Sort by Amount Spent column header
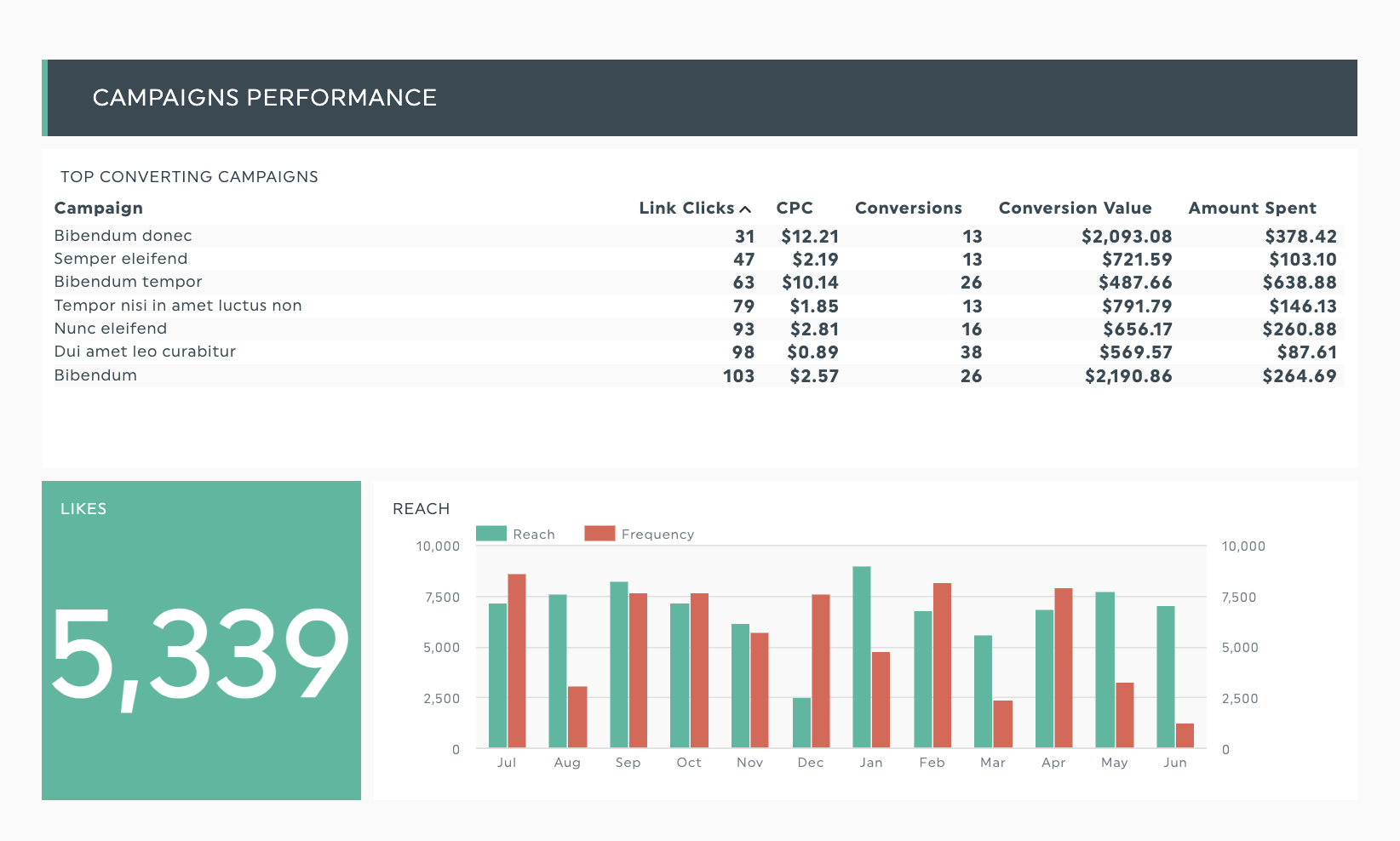The height and width of the screenshot is (841, 1400). coord(1252,209)
